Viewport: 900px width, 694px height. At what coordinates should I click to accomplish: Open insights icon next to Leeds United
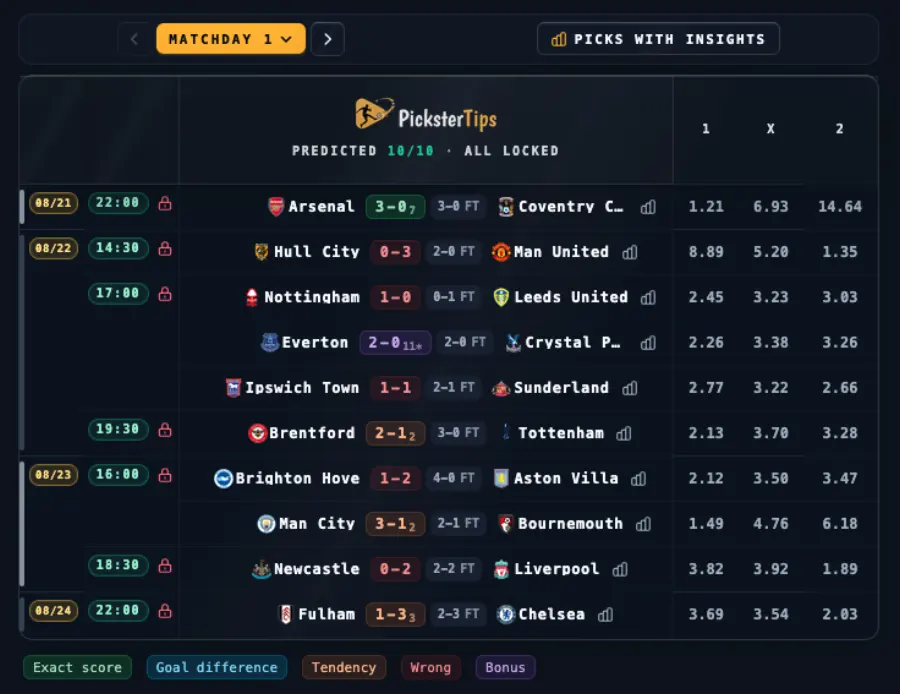[648, 297]
